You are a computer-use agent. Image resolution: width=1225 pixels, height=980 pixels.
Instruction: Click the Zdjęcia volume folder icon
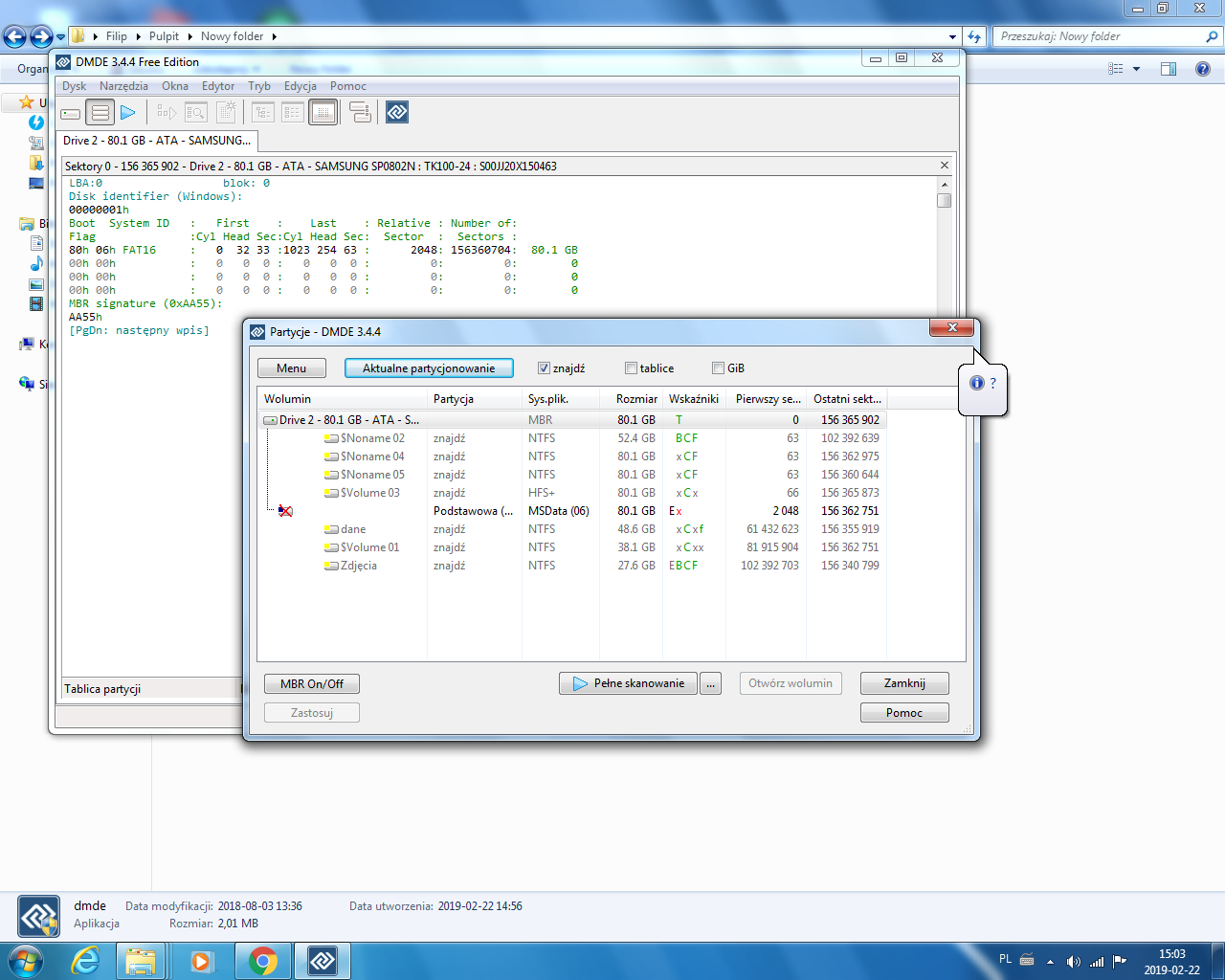pyautogui.click(x=331, y=566)
